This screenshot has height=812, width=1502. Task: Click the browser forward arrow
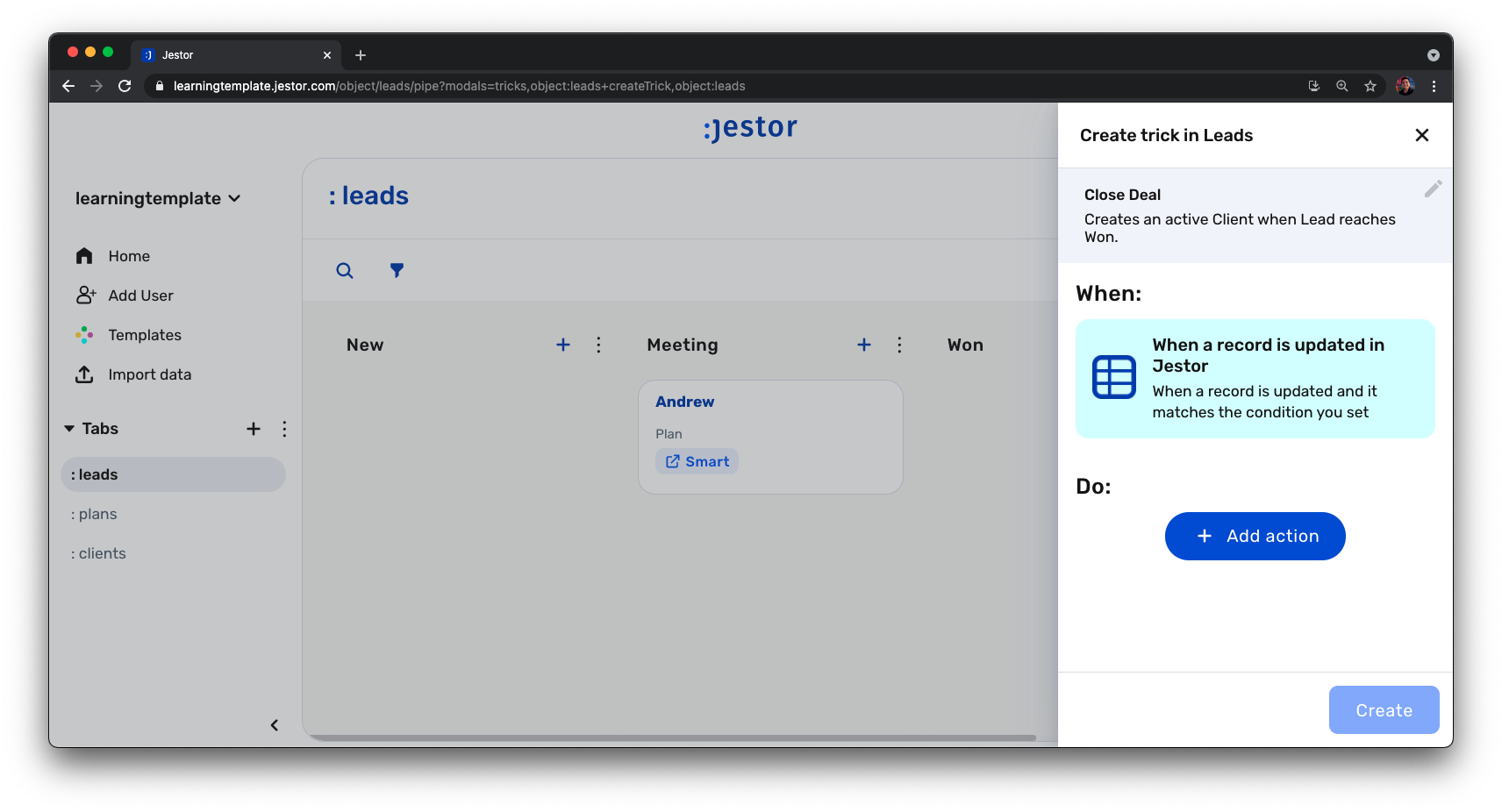click(x=97, y=86)
